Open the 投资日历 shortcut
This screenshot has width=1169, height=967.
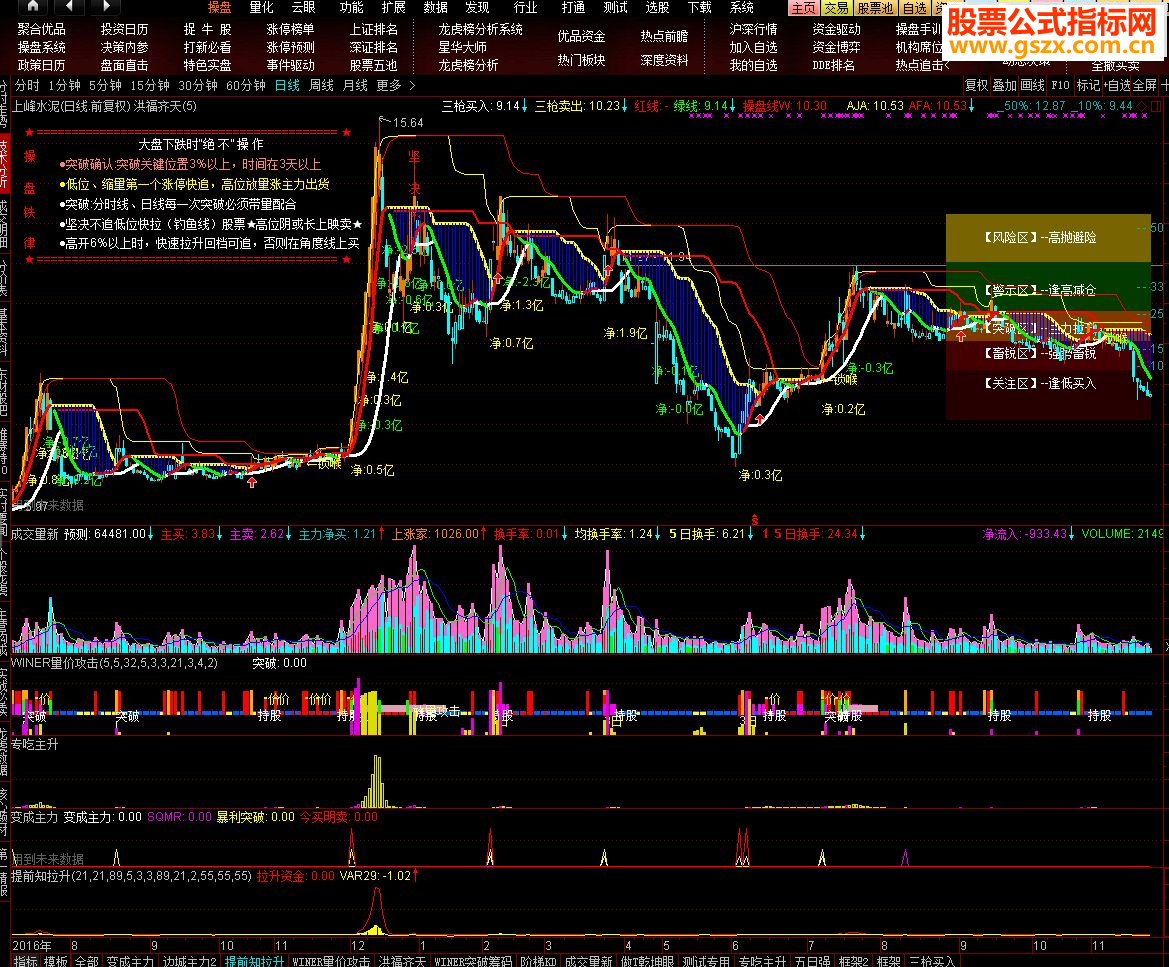click(x=125, y=29)
